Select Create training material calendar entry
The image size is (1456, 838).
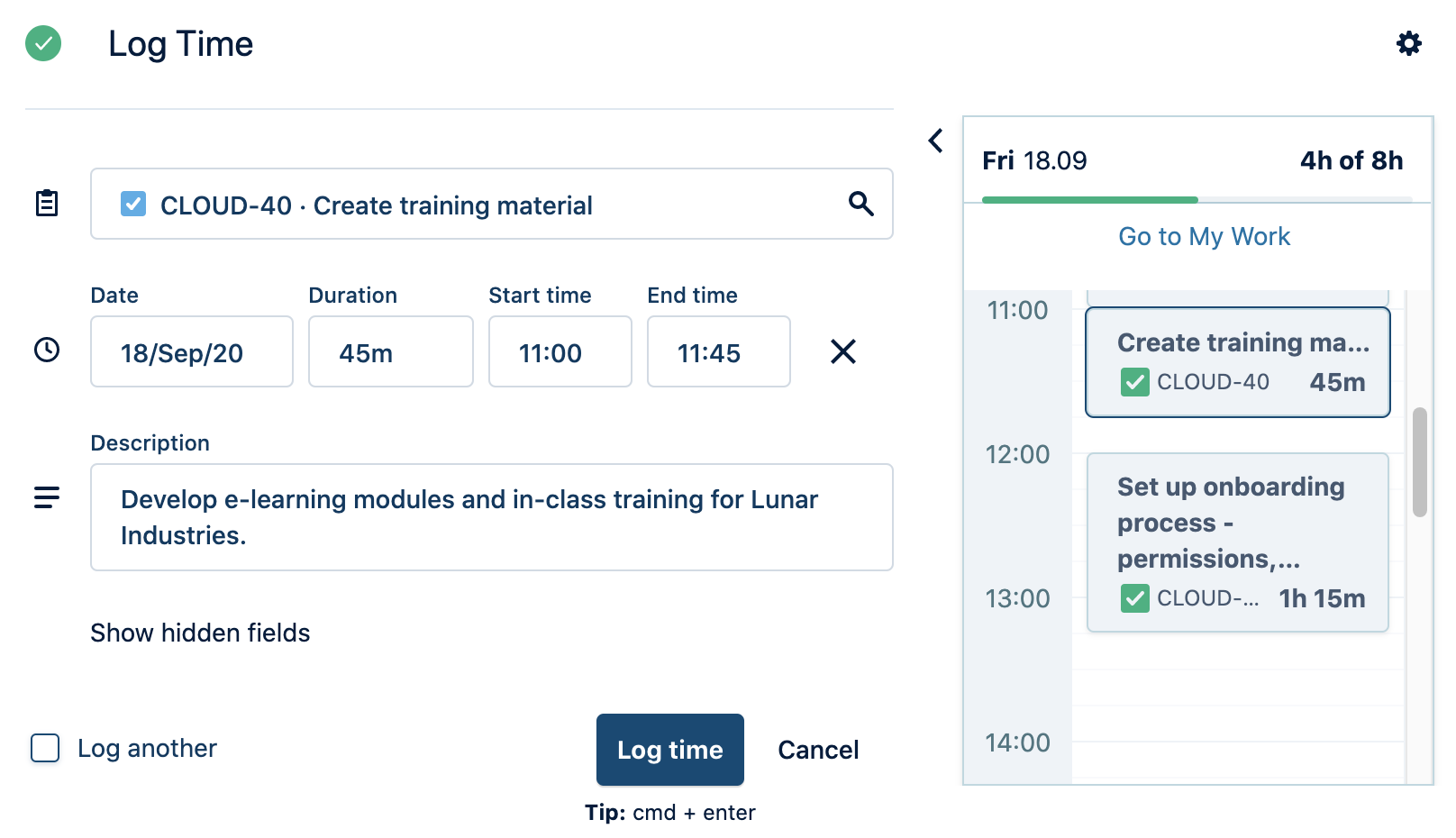point(1237,362)
